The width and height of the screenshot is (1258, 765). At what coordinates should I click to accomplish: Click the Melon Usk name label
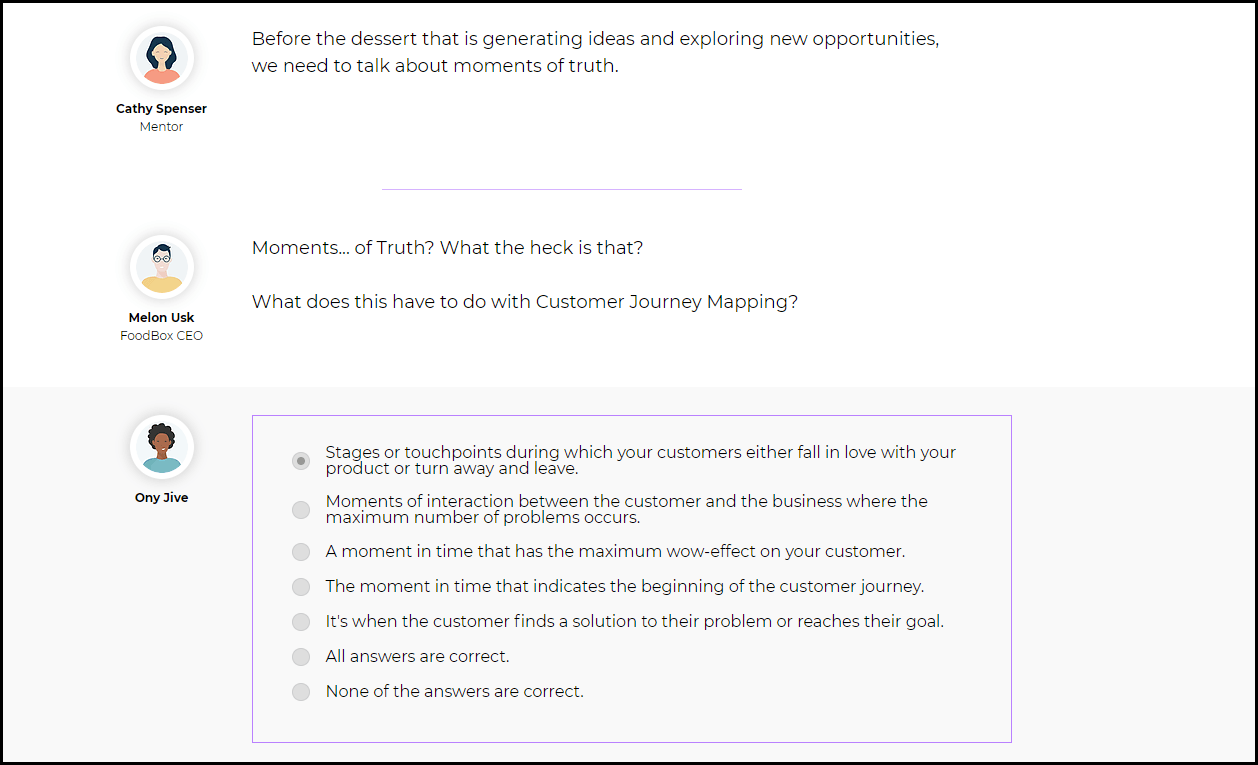pos(162,318)
